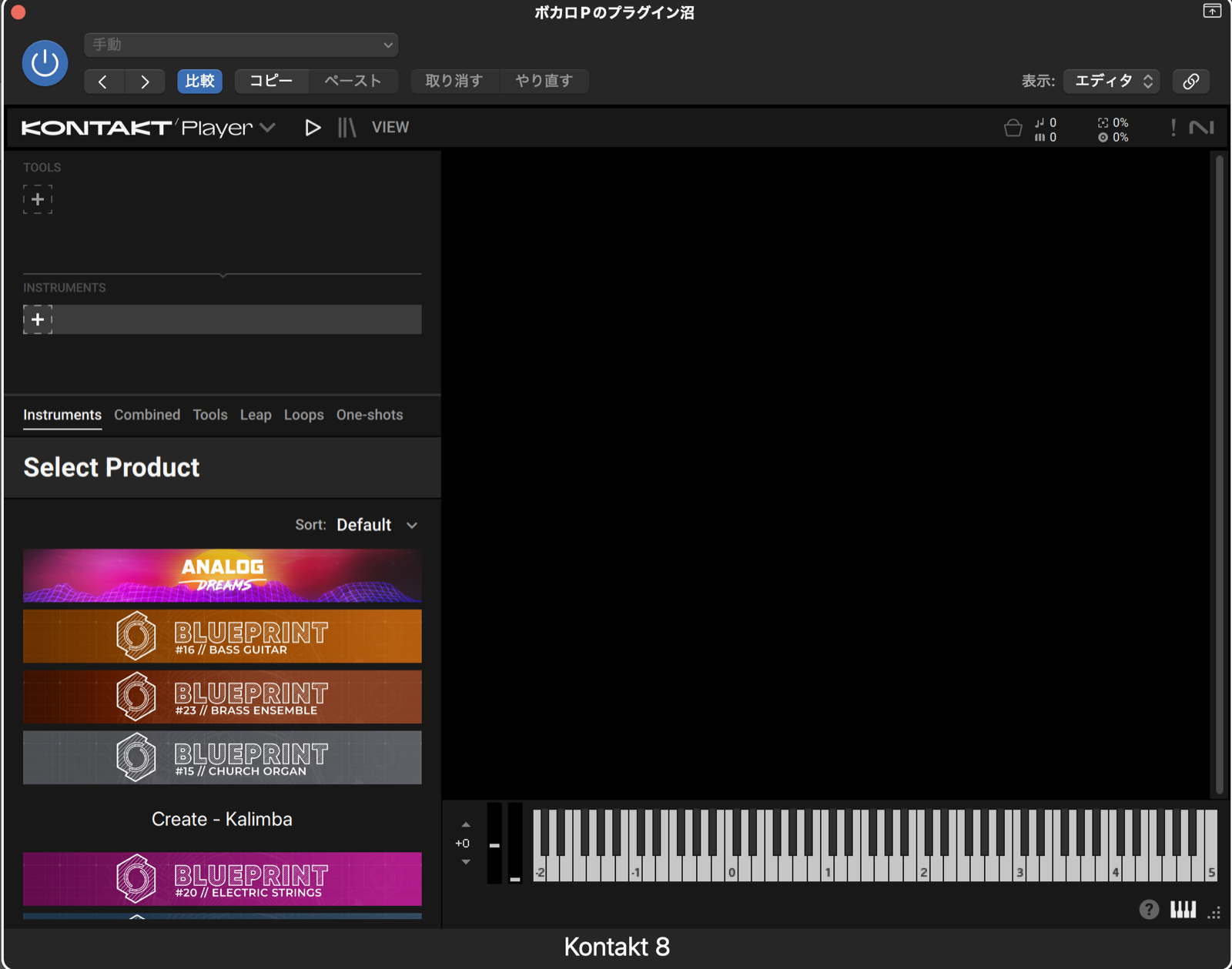Click the popout window icon top right

1212,11
